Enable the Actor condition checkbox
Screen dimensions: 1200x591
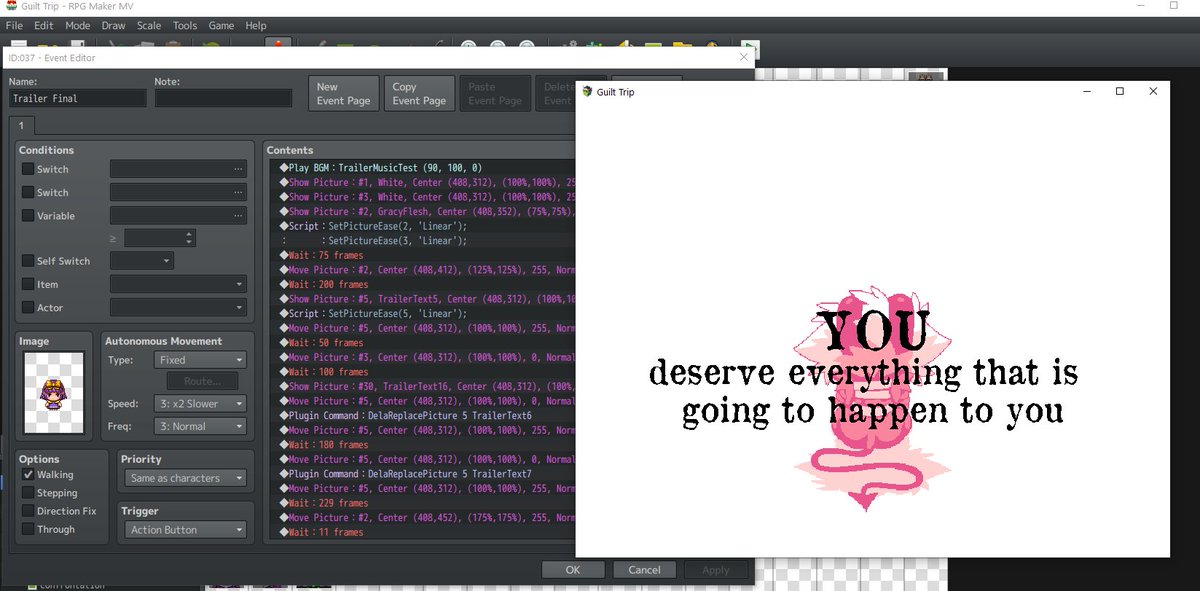click(x=28, y=308)
